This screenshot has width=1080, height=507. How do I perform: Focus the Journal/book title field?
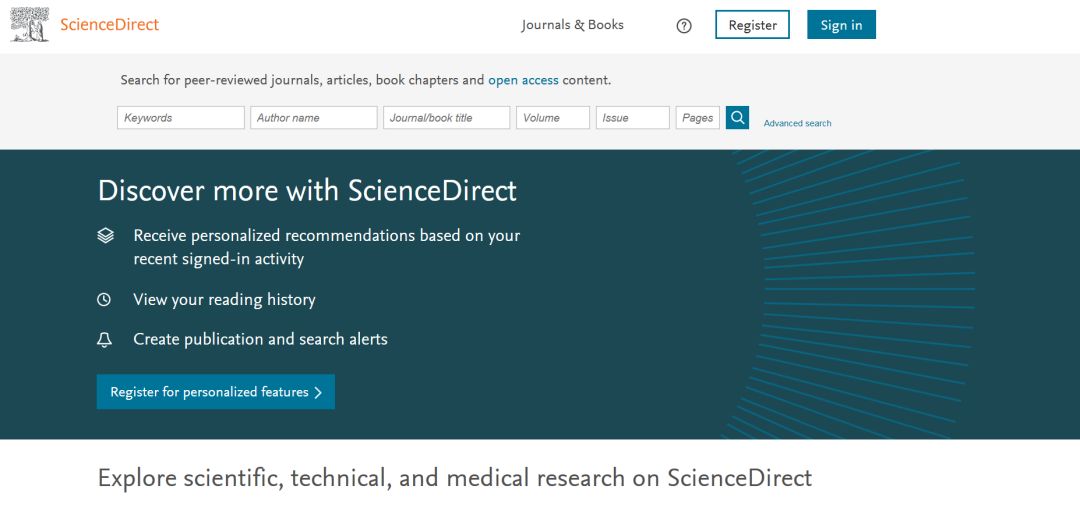tap(446, 118)
